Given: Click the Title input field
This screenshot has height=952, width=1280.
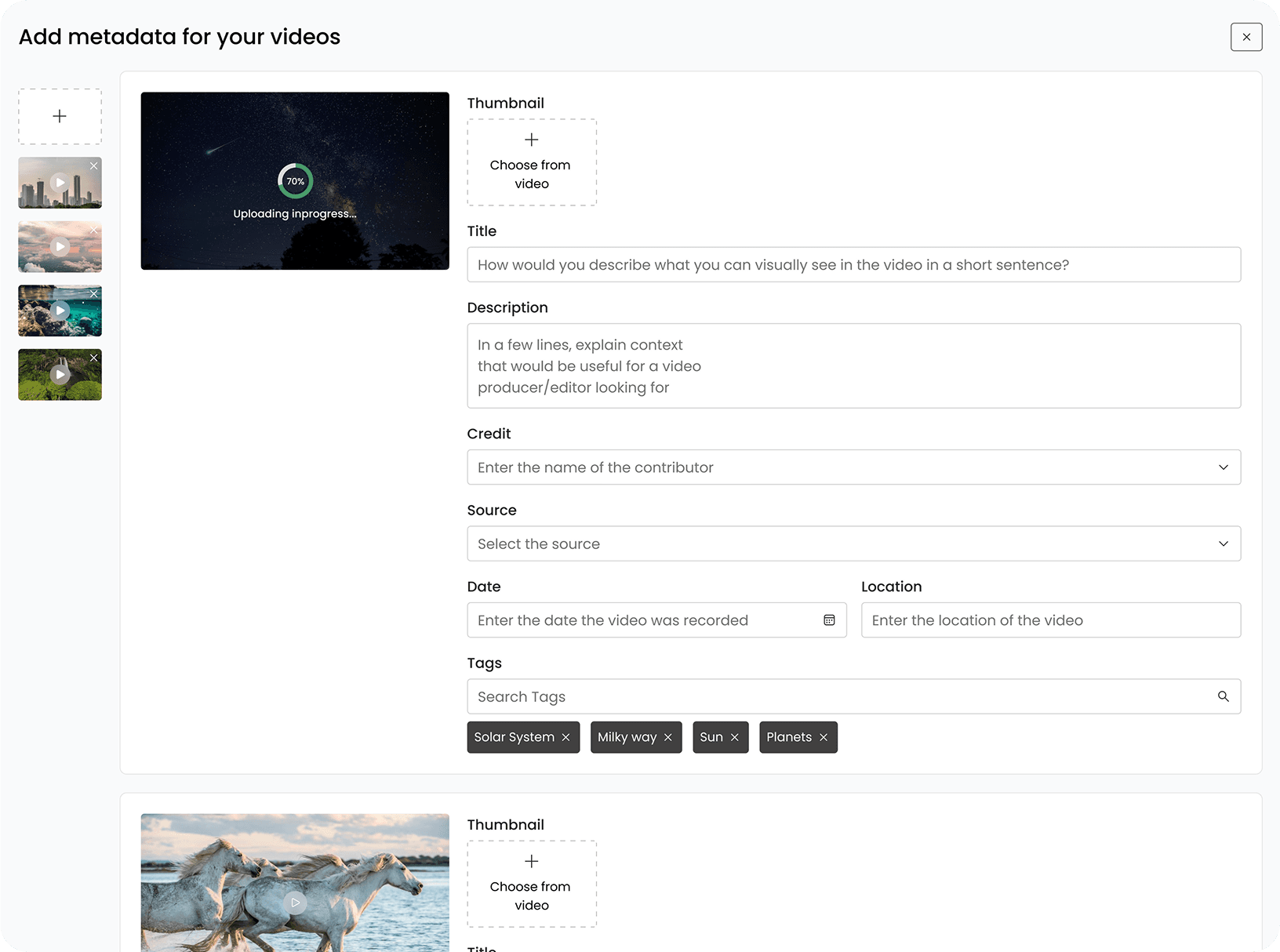Looking at the screenshot, I should (853, 264).
